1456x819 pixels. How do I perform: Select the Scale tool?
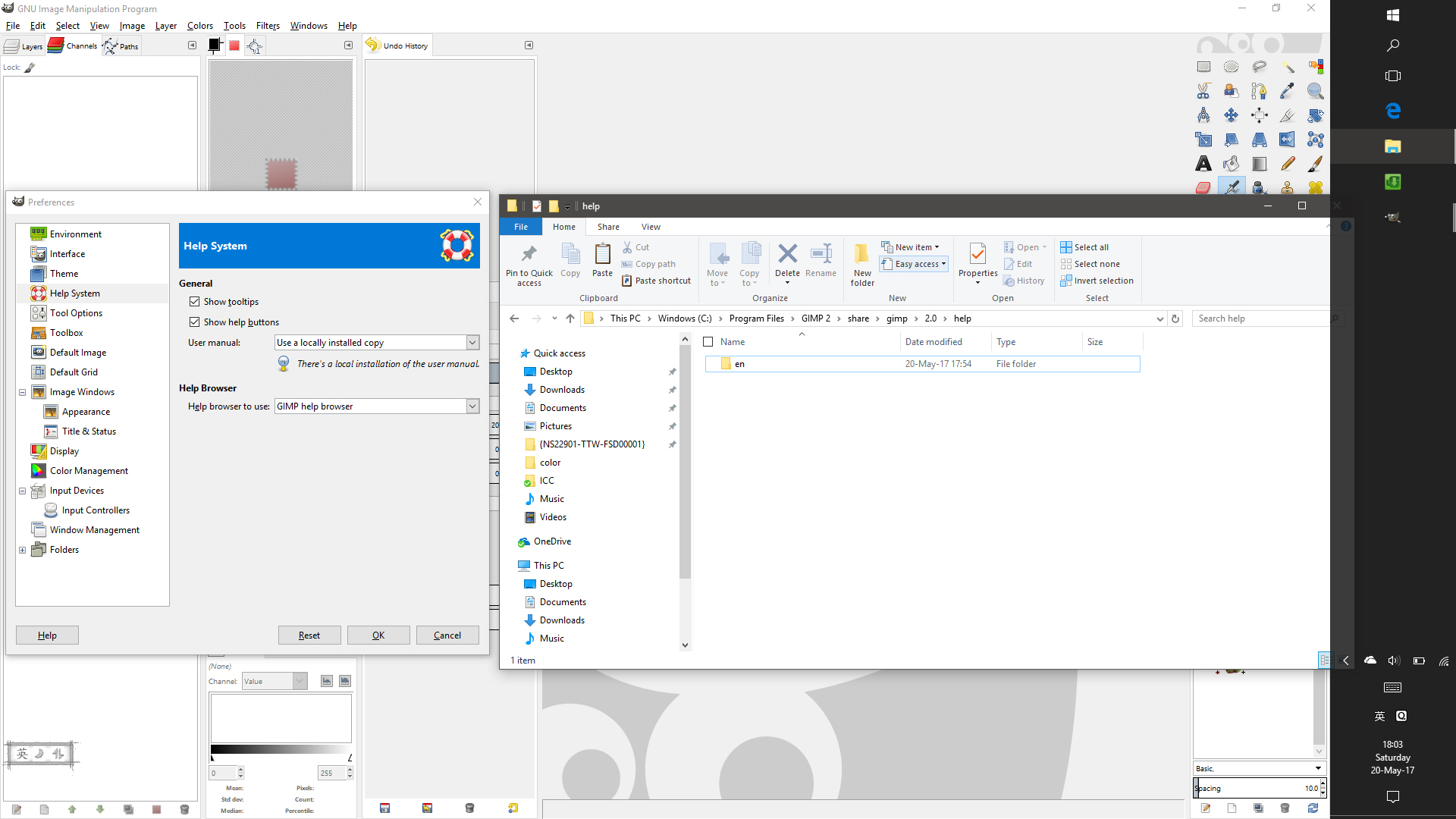click(1203, 140)
